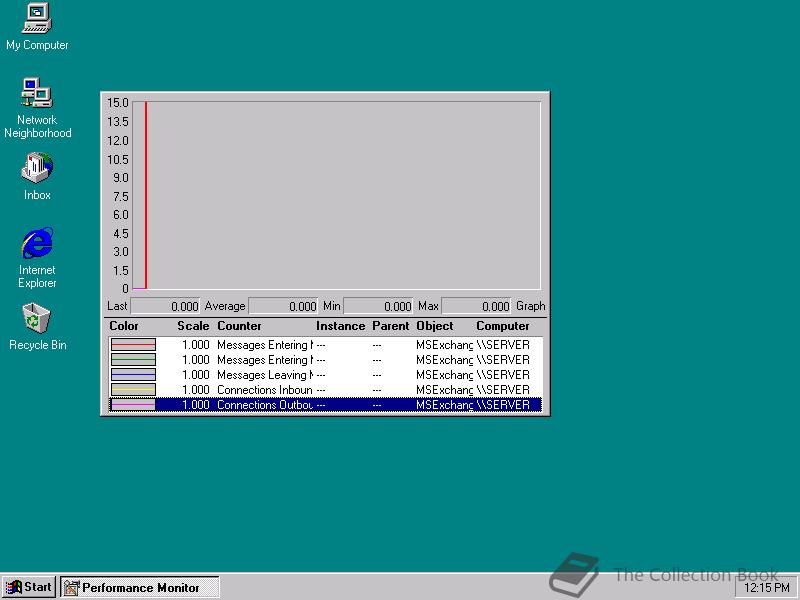Open the Recycle Bin icon
This screenshot has width=800, height=600.
click(37, 327)
